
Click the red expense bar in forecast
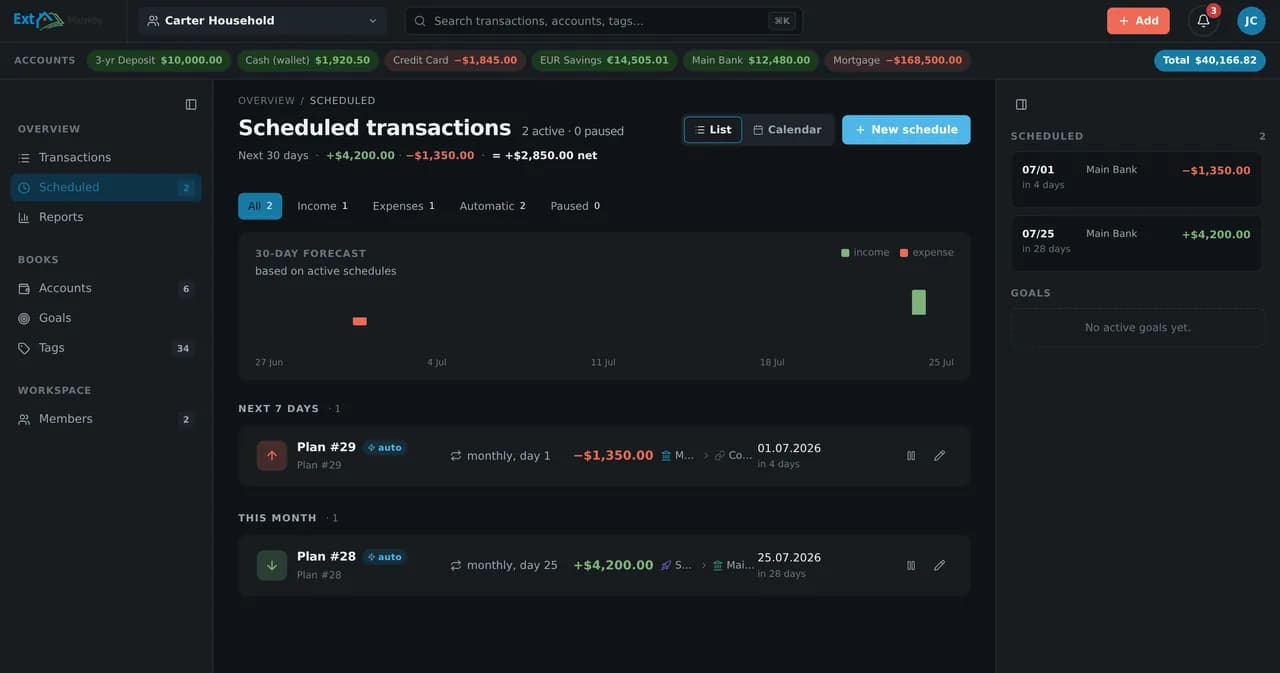pyautogui.click(x=360, y=321)
